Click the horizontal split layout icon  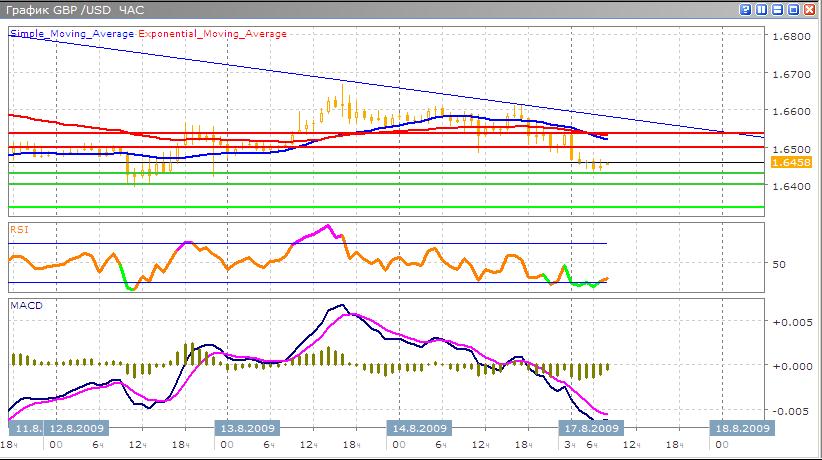point(777,9)
